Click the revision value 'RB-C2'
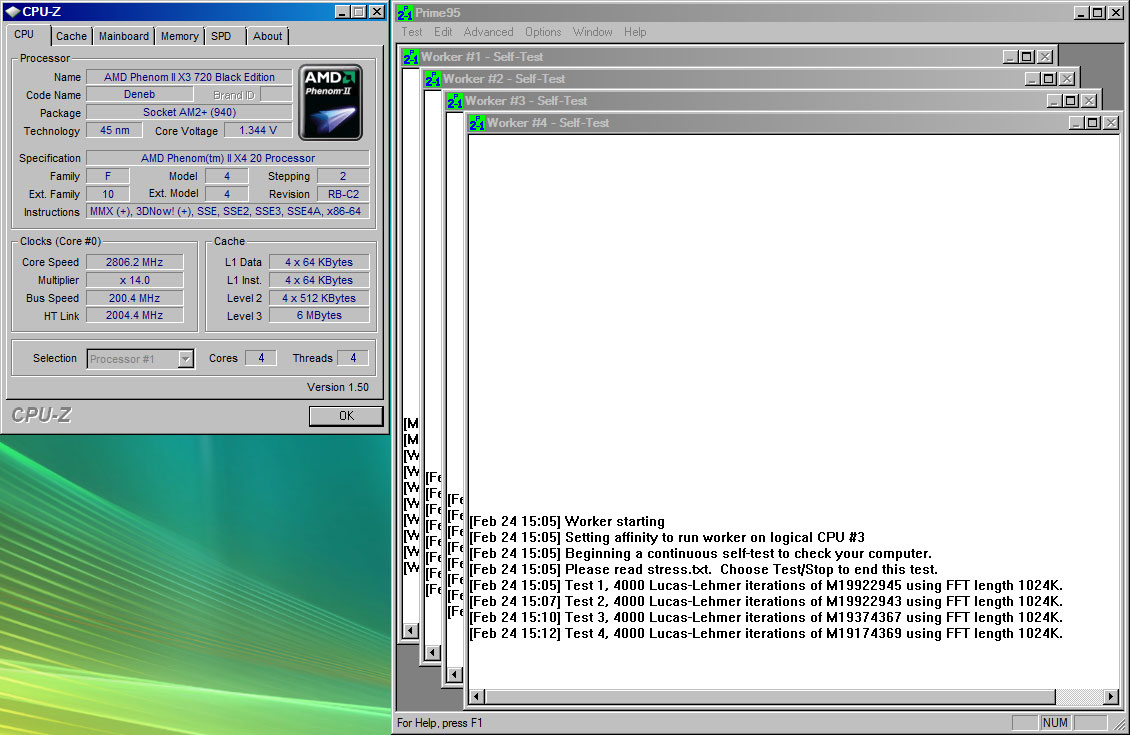Viewport: 1130px width, 735px height. coord(343,194)
